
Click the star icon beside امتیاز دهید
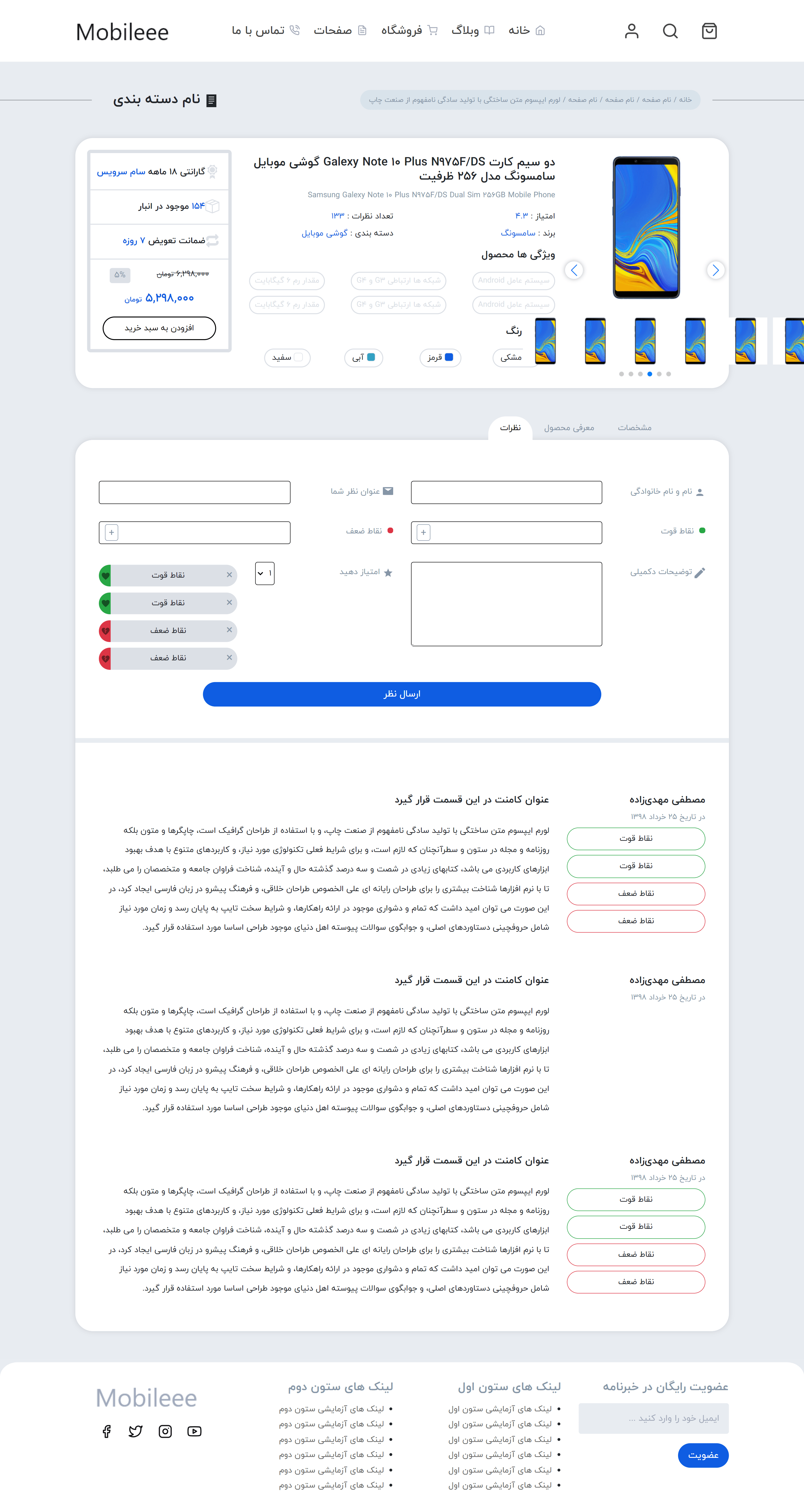tap(388, 573)
